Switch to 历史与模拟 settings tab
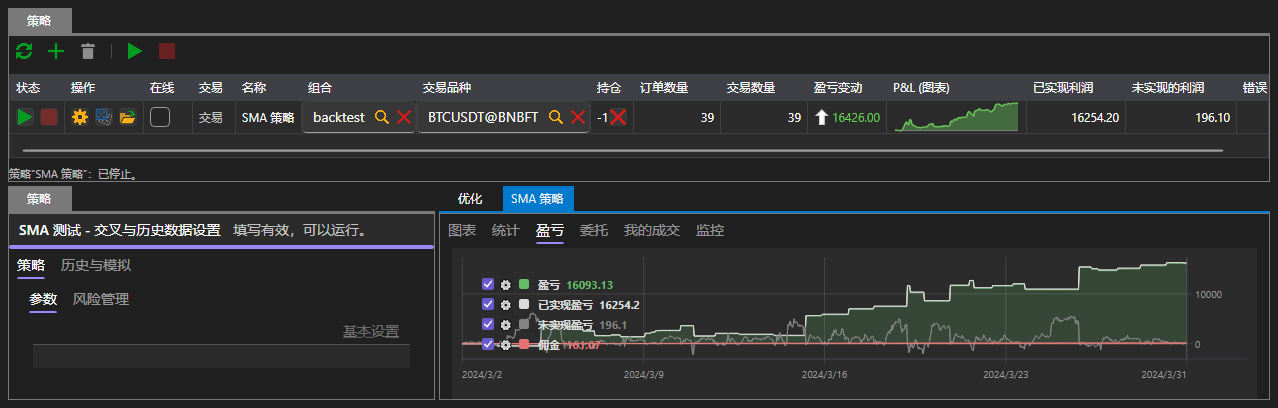 [x=96, y=266]
